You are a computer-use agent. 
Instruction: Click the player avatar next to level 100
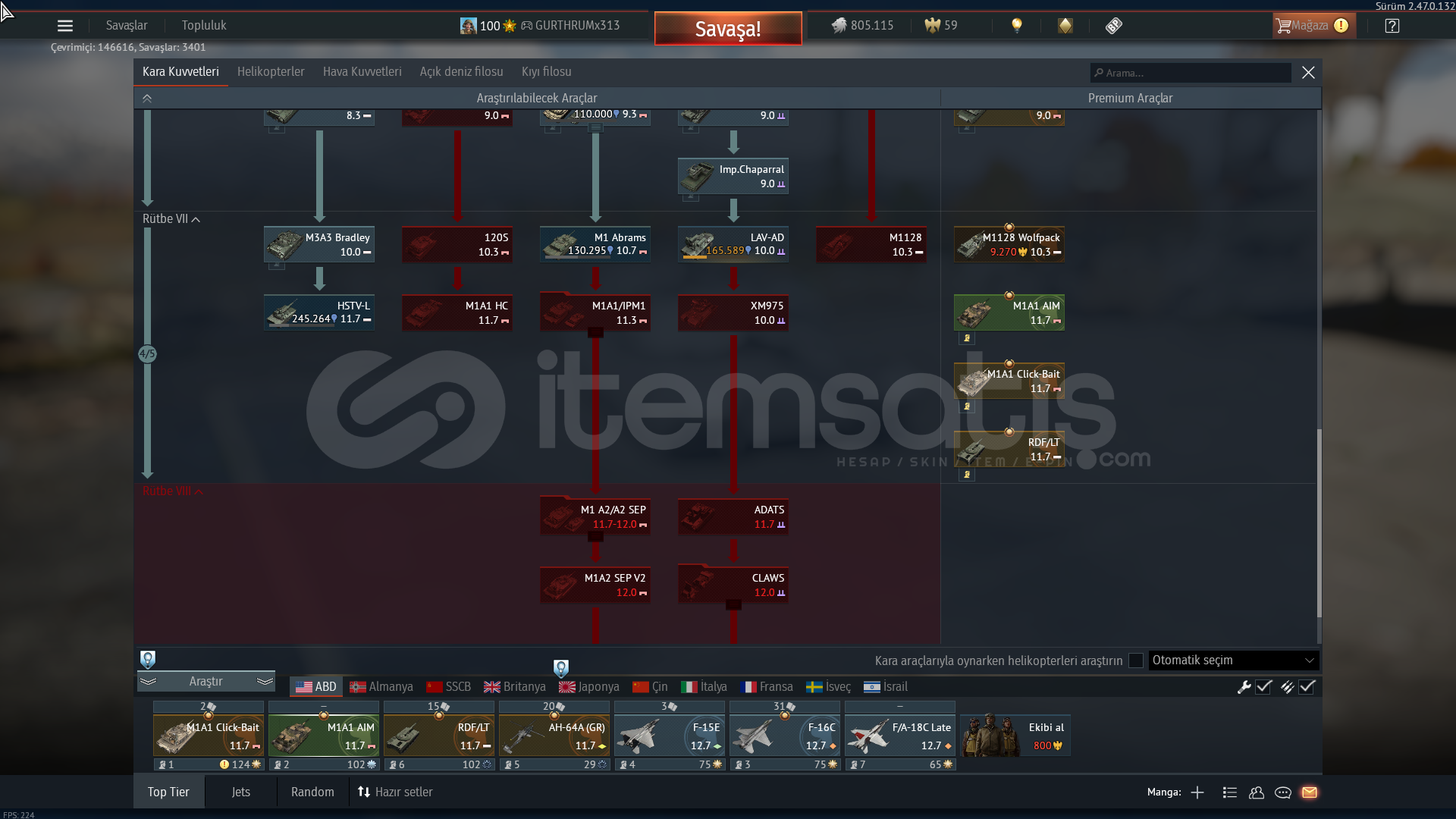[x=469, y=26]
